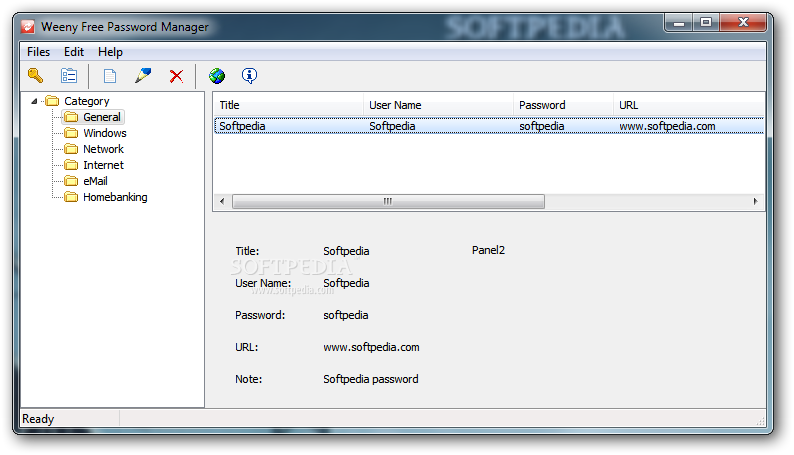Select the Softpedia entry row title
The width and height of the screenshot is (794, 455).
point(242,126)
